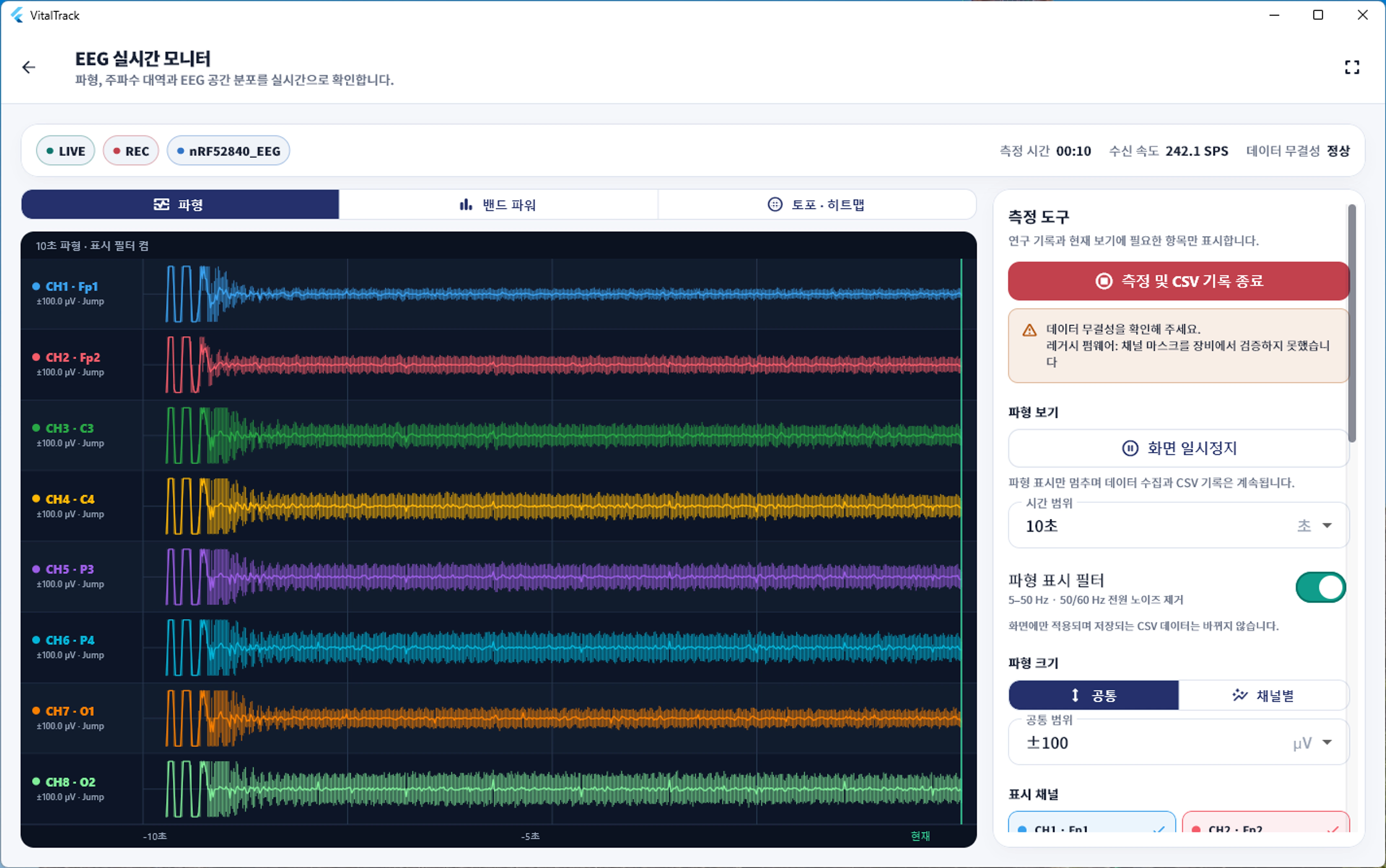Maximize the VitalTrack window
The image size is (1386, 868).
pos(1318,15)
